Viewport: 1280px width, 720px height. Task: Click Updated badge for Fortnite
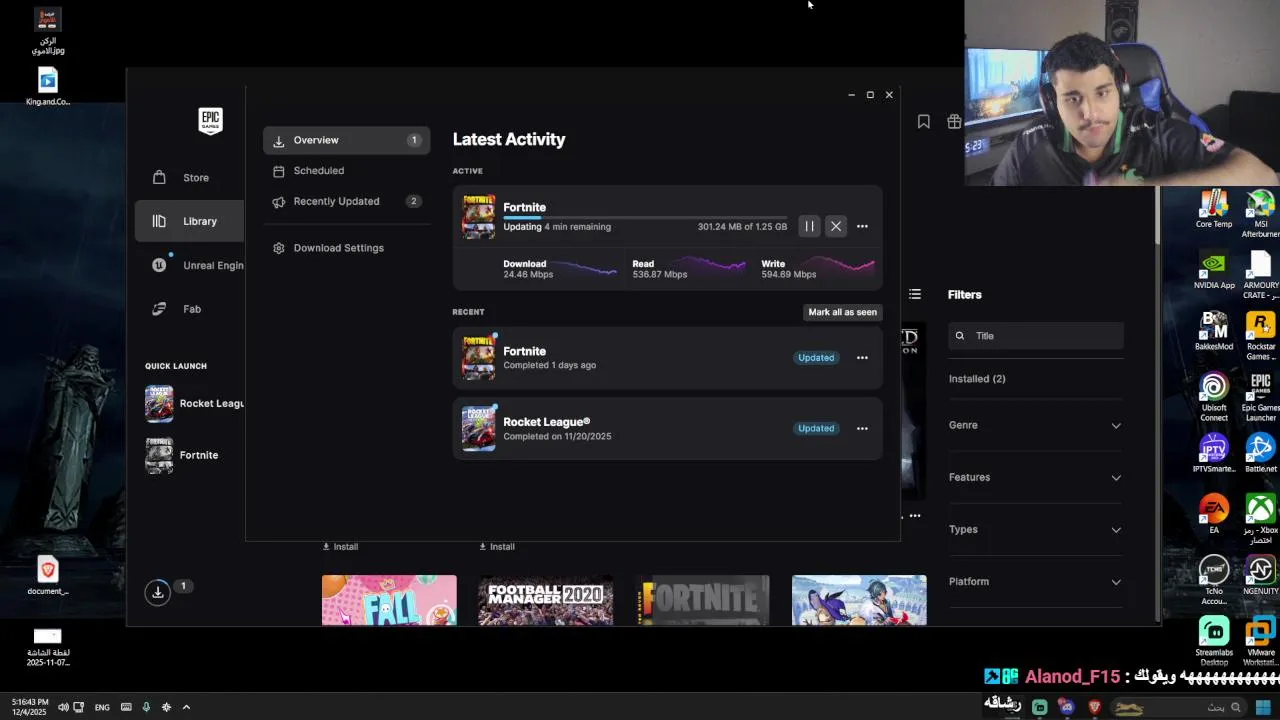816,358
